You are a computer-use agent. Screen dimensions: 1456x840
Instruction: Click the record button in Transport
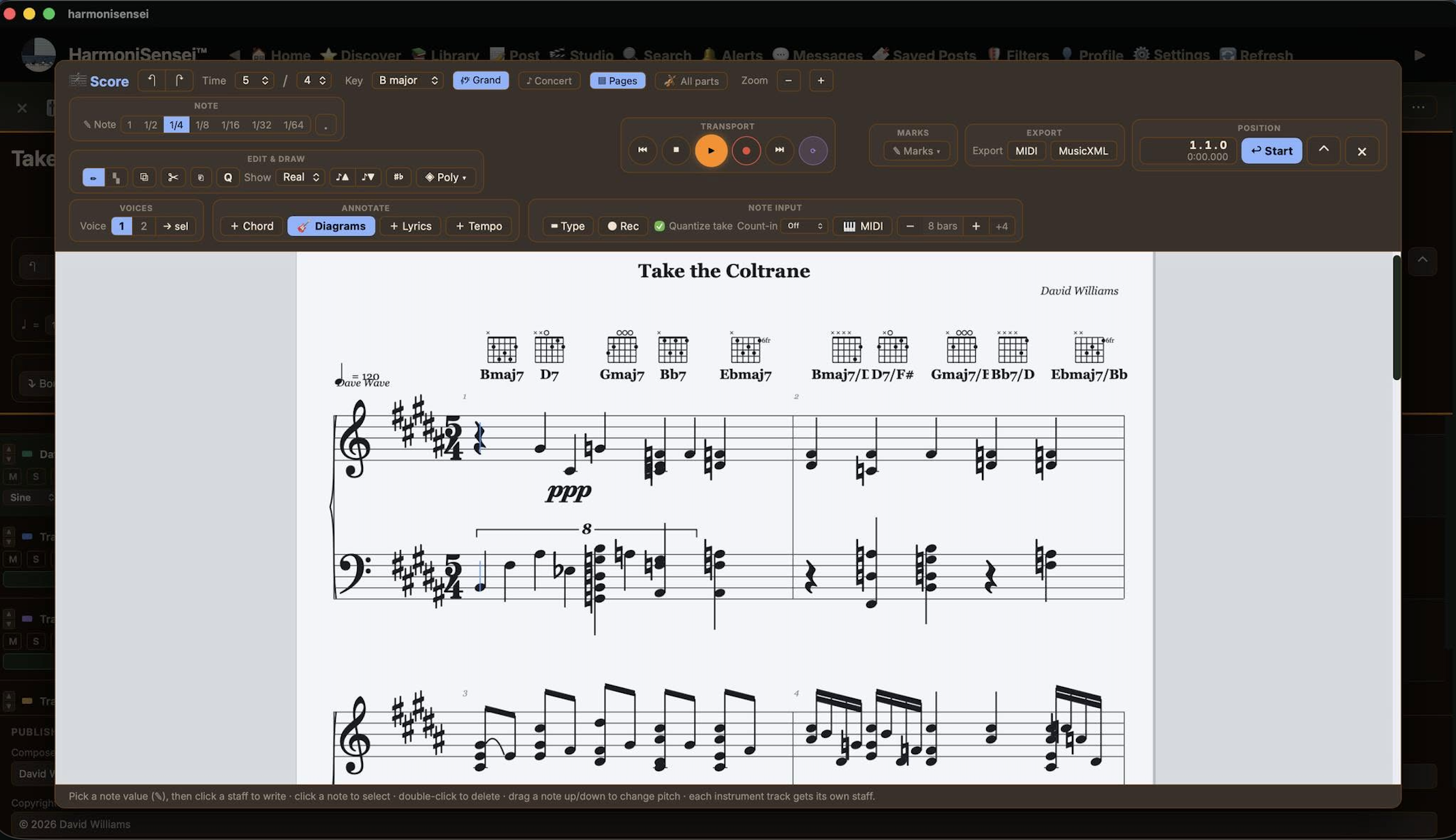(746, 150)
